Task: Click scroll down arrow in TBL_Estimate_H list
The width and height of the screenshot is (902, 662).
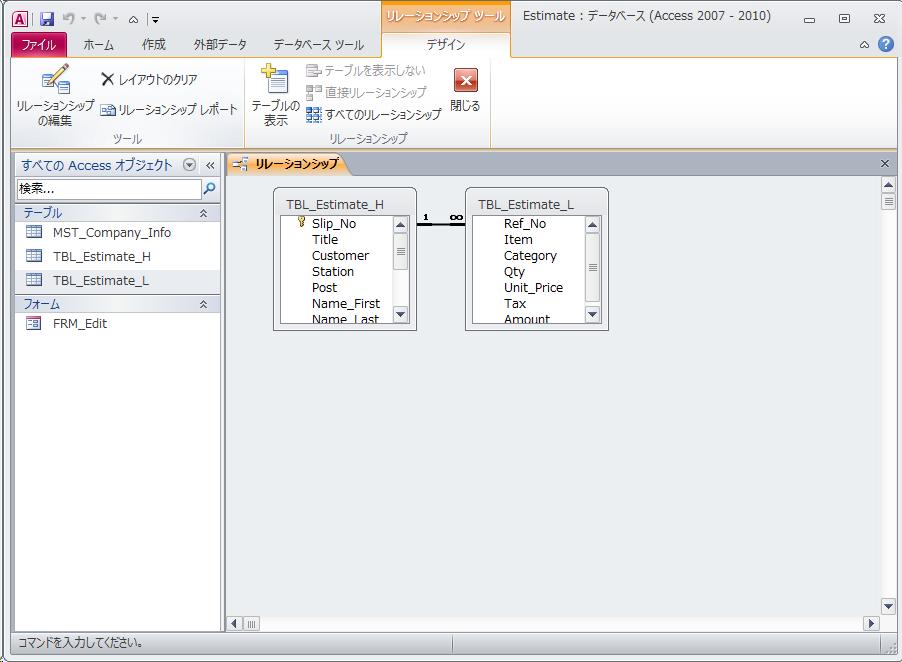Action: 401,314
